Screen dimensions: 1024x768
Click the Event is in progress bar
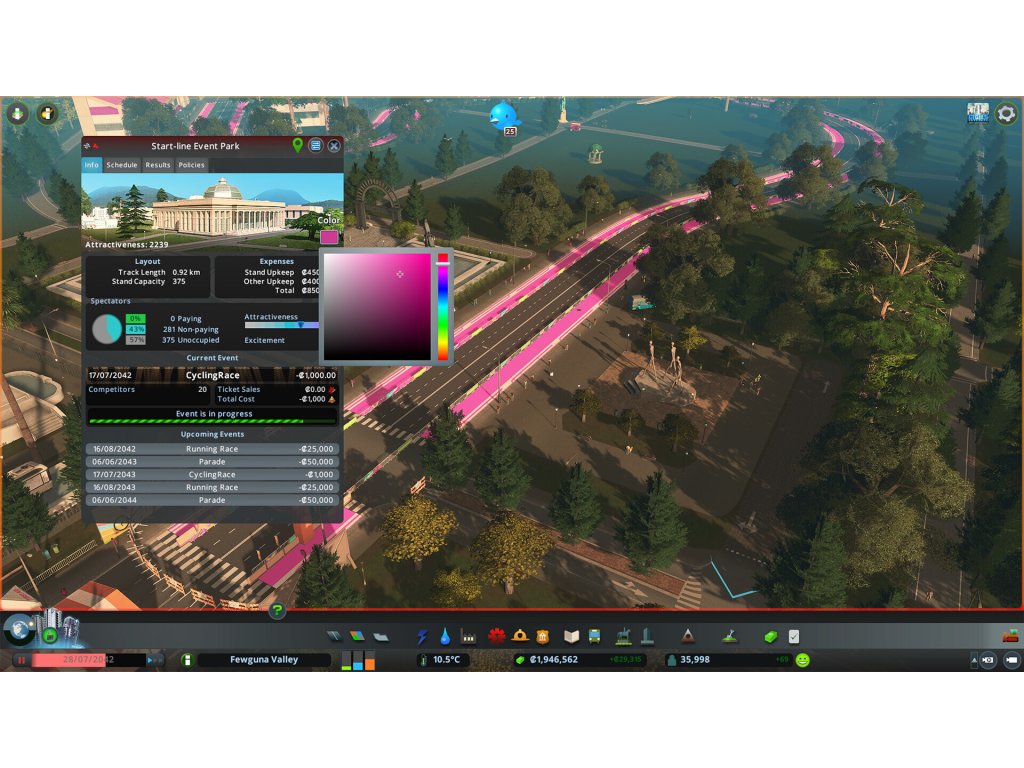pos(212,417)
